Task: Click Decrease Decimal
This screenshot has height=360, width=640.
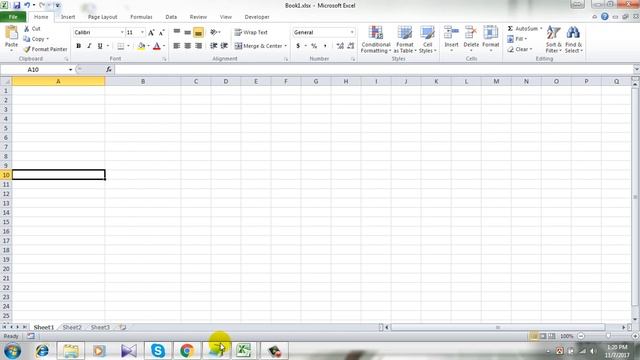Action: click(351, 46)
